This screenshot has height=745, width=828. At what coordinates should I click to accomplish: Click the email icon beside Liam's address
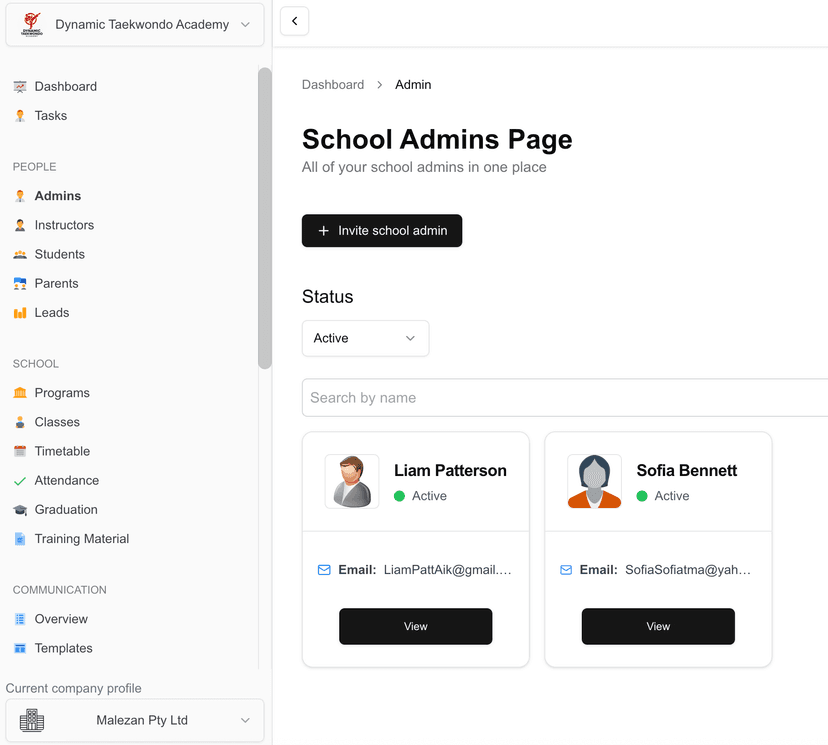pos(323,569)
